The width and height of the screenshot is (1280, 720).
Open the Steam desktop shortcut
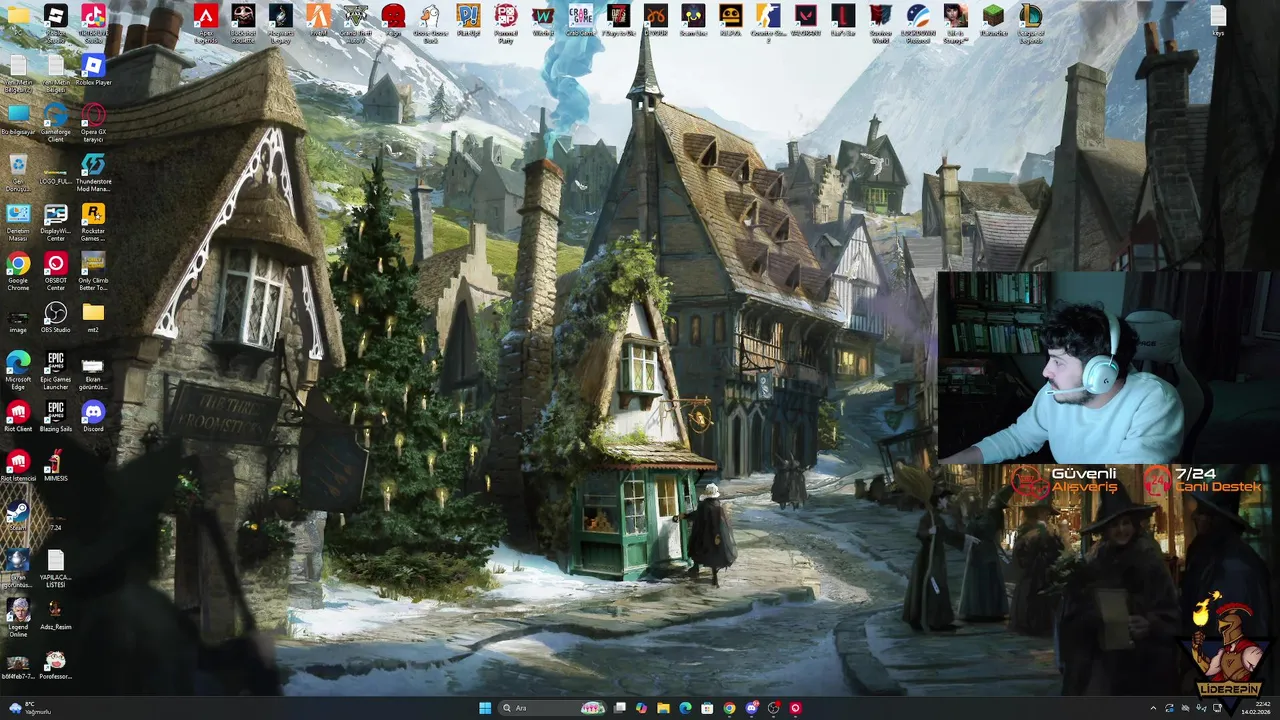pyautogui.click(x=18, y=513)
